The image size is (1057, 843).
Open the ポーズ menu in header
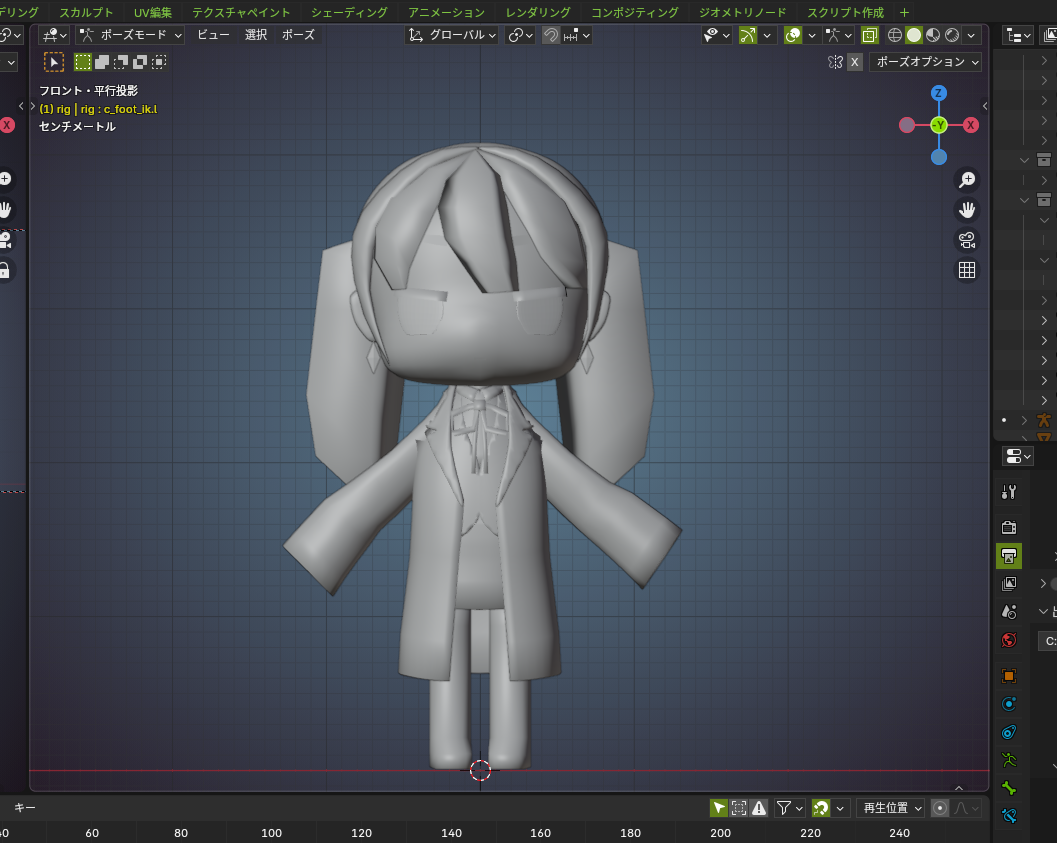click(x=298, y=35)
